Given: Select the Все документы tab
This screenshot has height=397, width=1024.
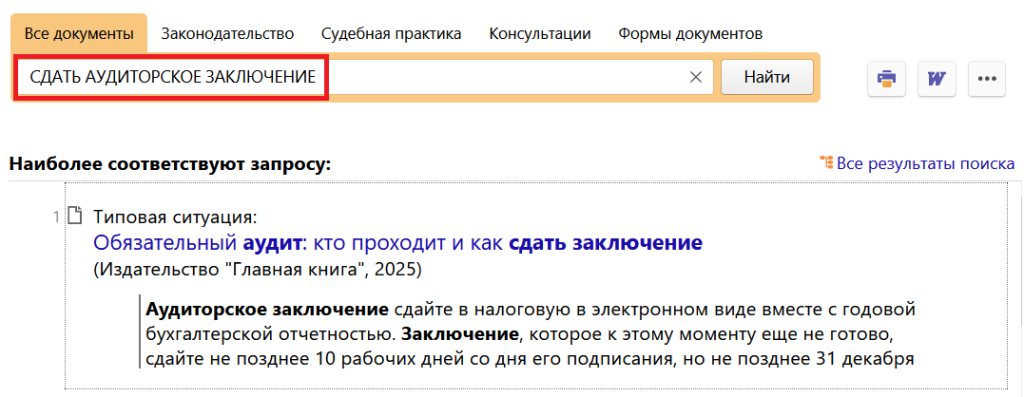Looking at the screenshot, I should pos(79,33).
